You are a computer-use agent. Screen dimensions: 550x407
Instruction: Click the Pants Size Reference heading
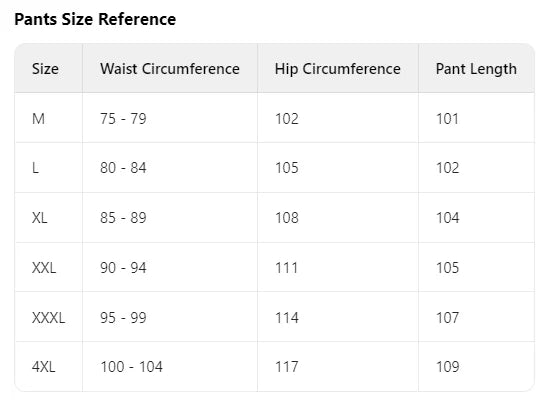[95, 19]
